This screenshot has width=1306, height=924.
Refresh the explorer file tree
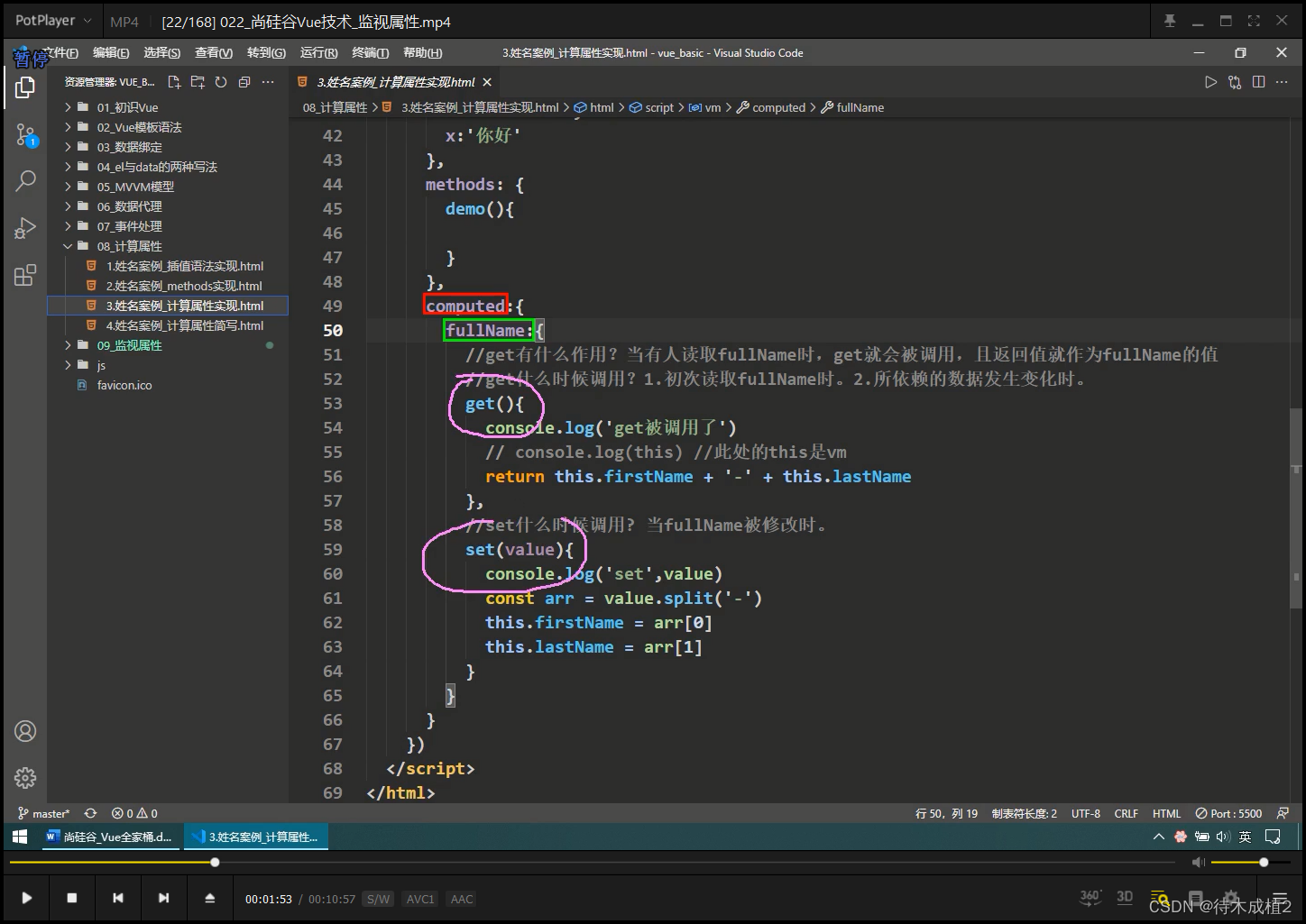pos(221,82)
